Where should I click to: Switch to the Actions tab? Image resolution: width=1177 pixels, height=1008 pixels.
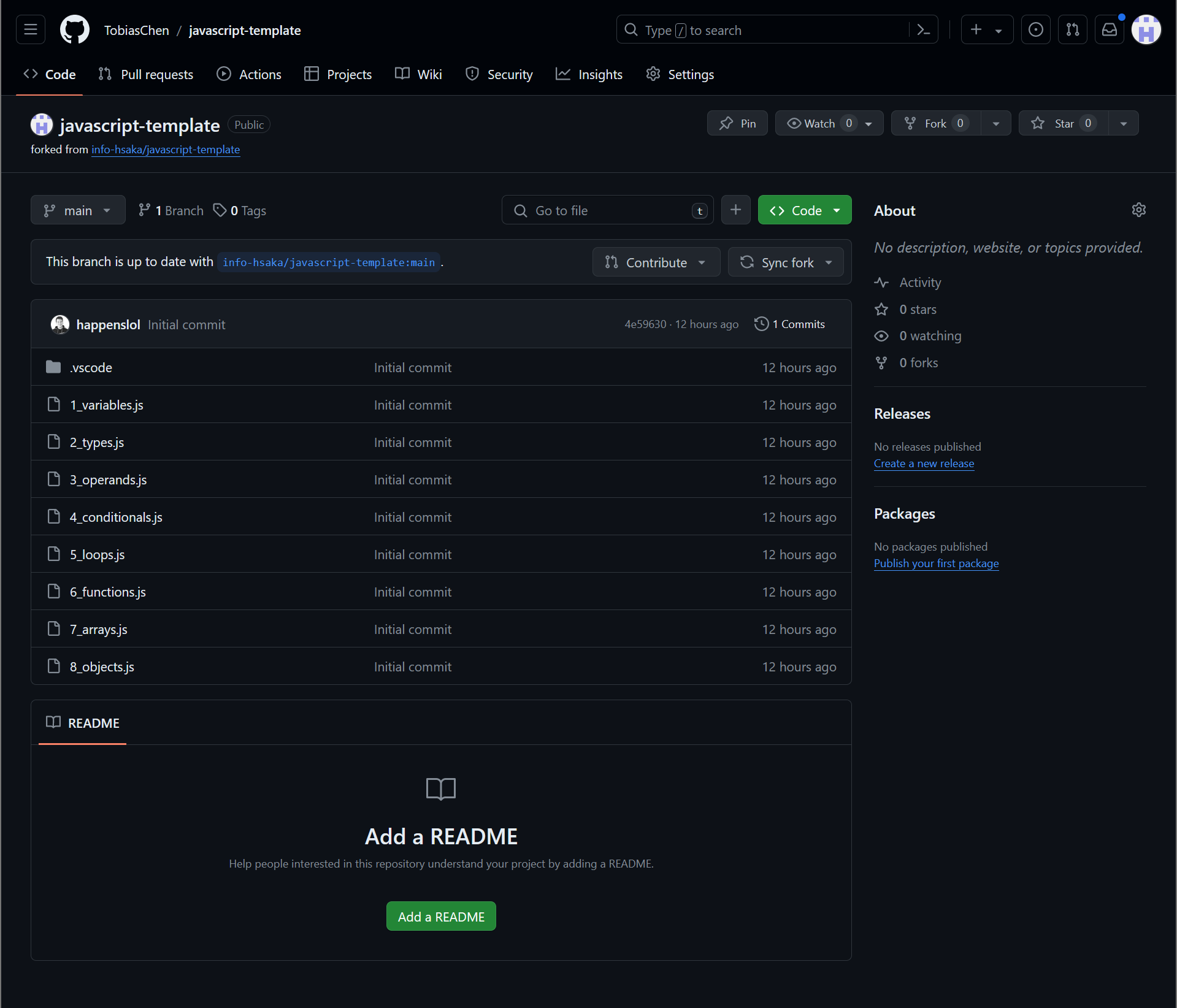[x=249, y=74]
